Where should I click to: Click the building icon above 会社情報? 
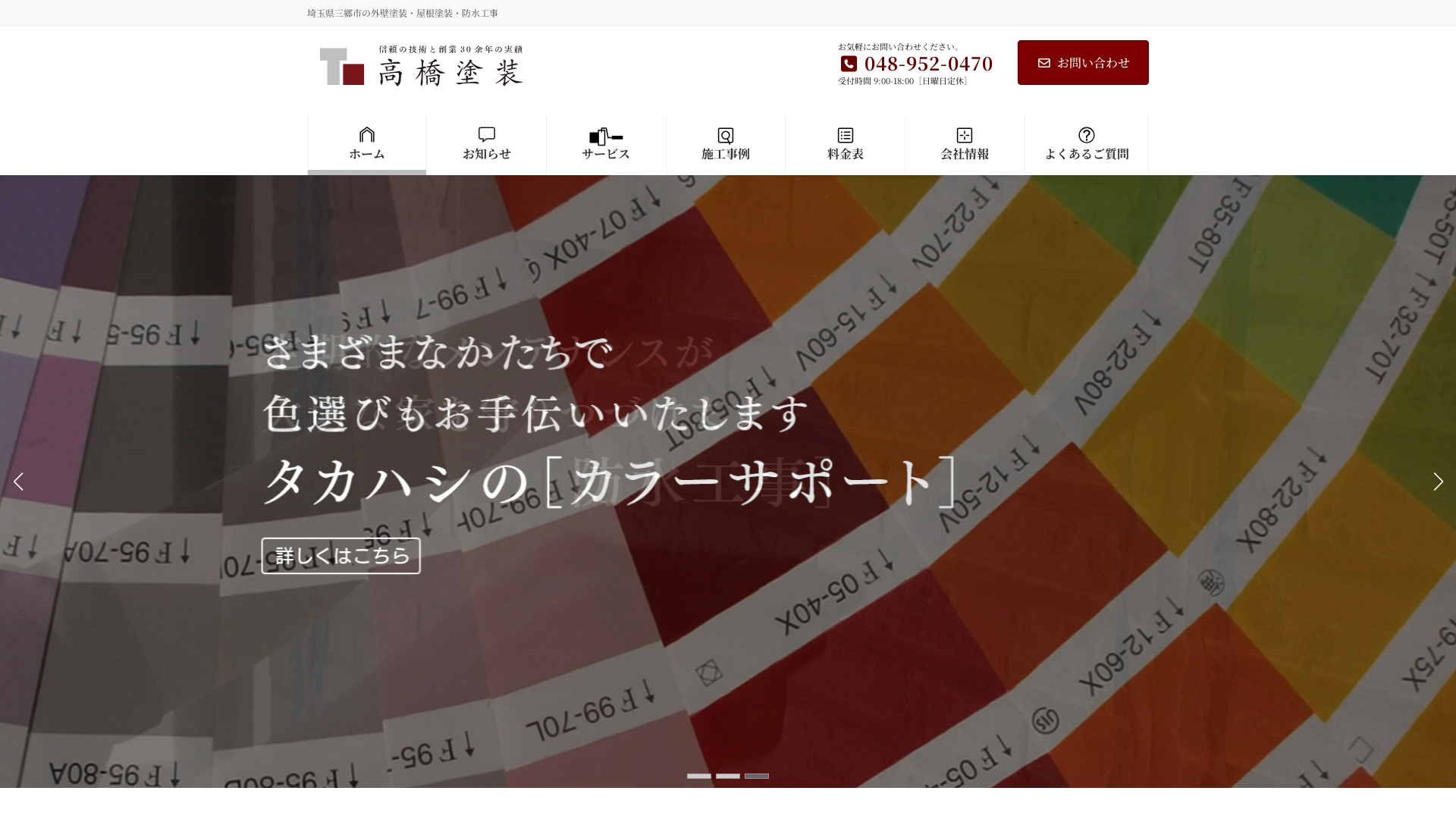click(x=965, y=135)
